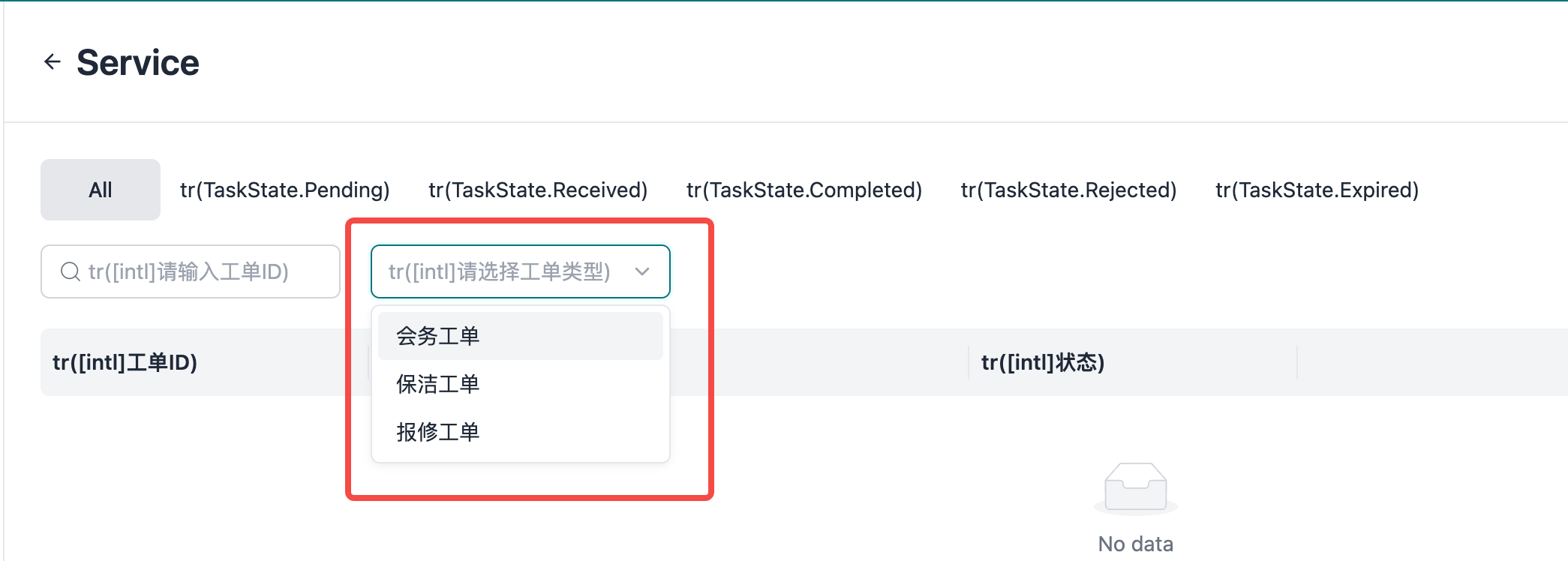The height and width of the screenshot is (561, 1568).
Task: Click the 状态 column header
Action: pyautogui.click(x=1043, y=362)
